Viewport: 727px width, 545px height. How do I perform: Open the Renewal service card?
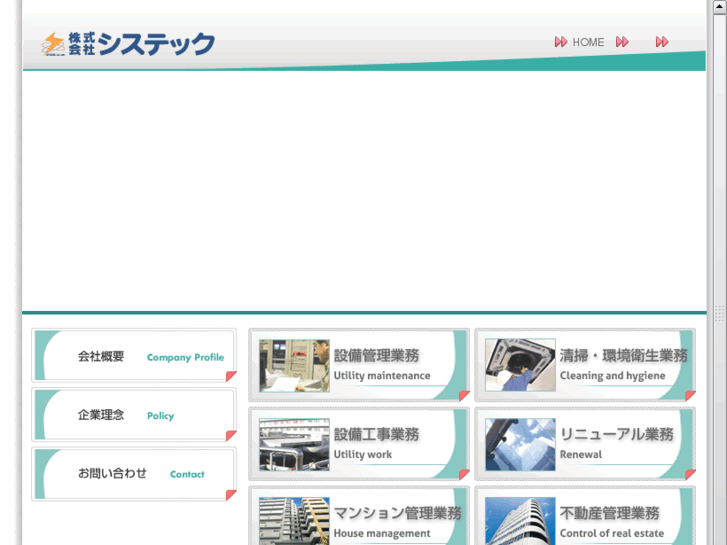[x=585, y=444]
